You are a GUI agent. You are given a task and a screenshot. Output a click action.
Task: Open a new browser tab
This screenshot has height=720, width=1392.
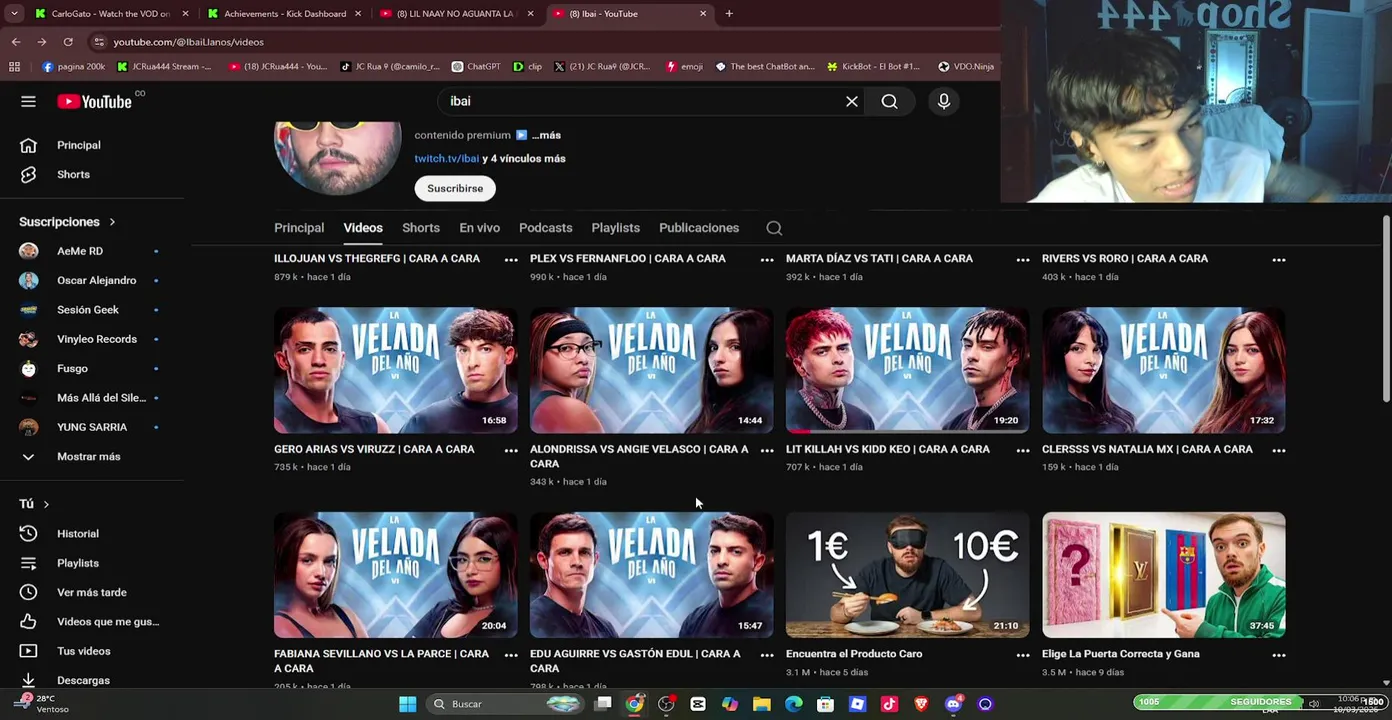(x=729, y=14)
